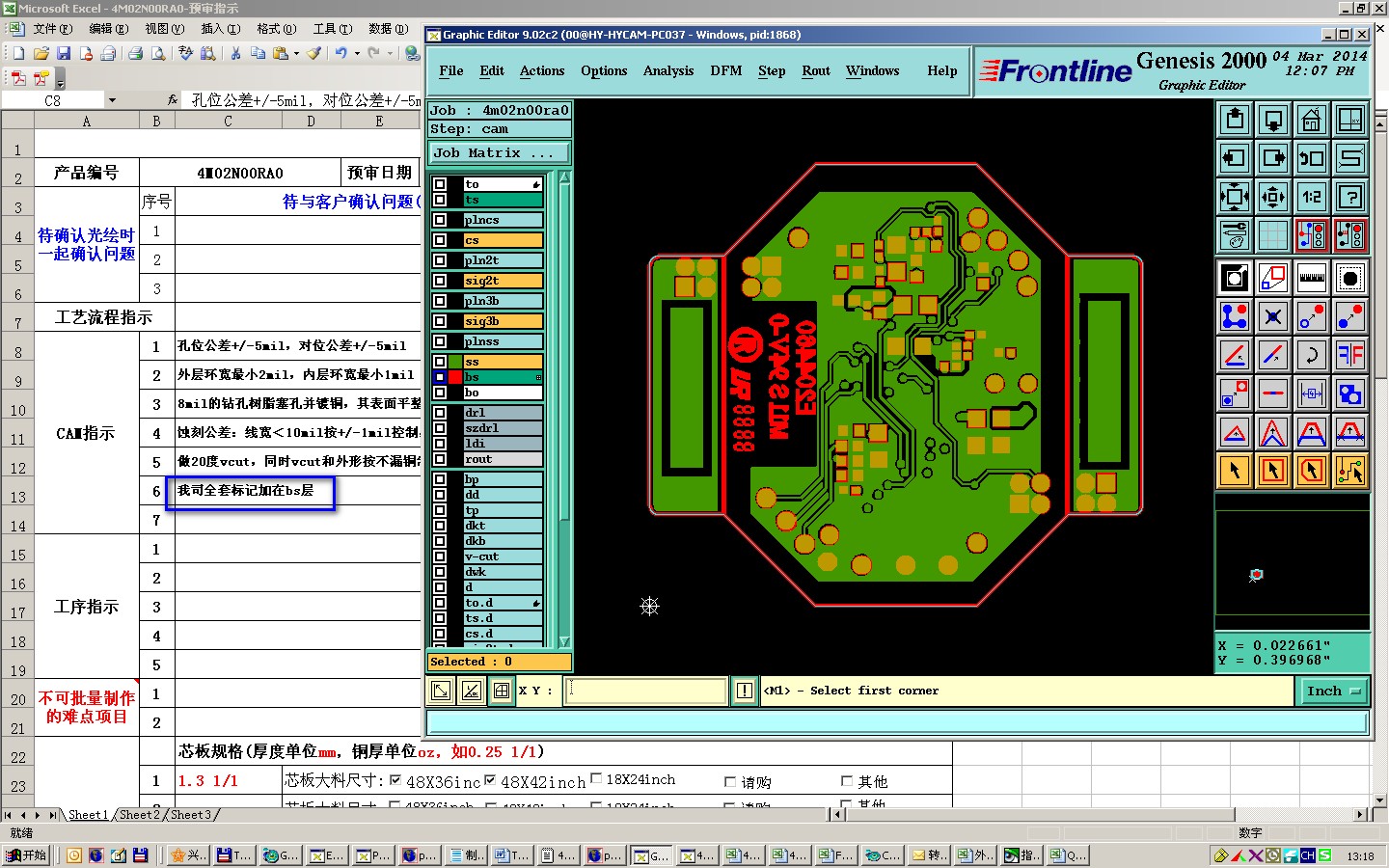Image resolution: width=1389 pixels, height=868 pixels.
Task: Click Excel's print icon
Action: [x=136, y=53]
